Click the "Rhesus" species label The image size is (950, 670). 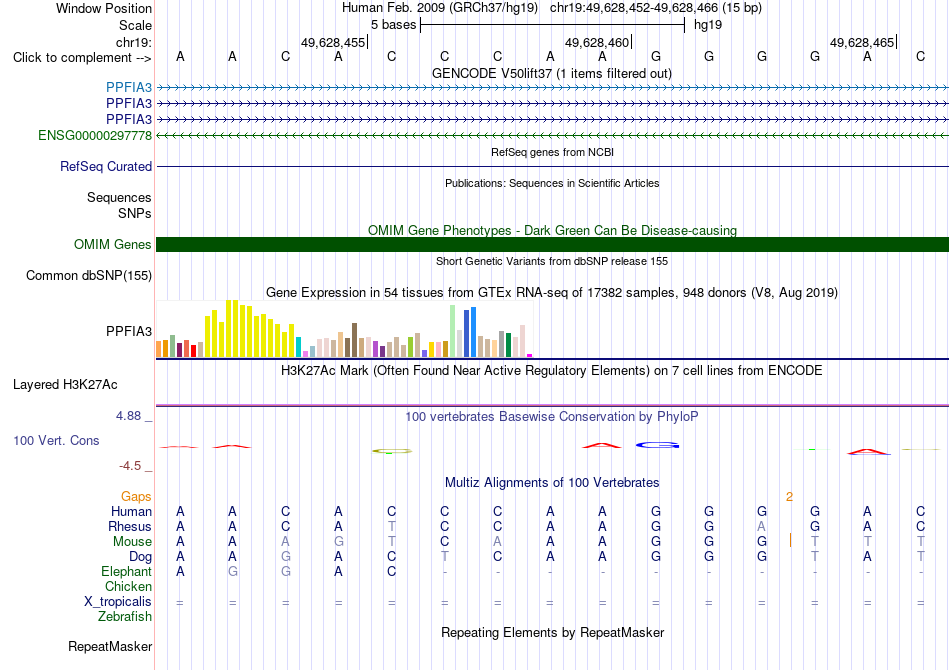click(130, 526)
